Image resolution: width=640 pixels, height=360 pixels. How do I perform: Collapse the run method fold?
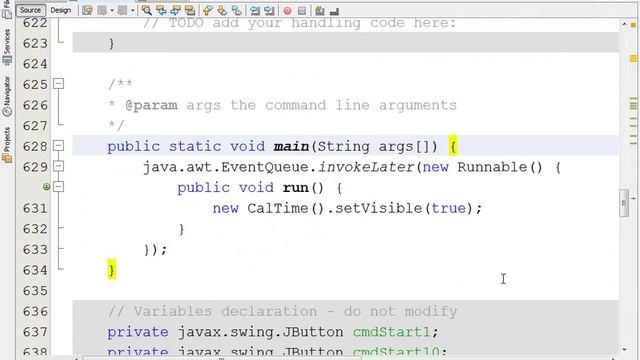tap(59, 187)
